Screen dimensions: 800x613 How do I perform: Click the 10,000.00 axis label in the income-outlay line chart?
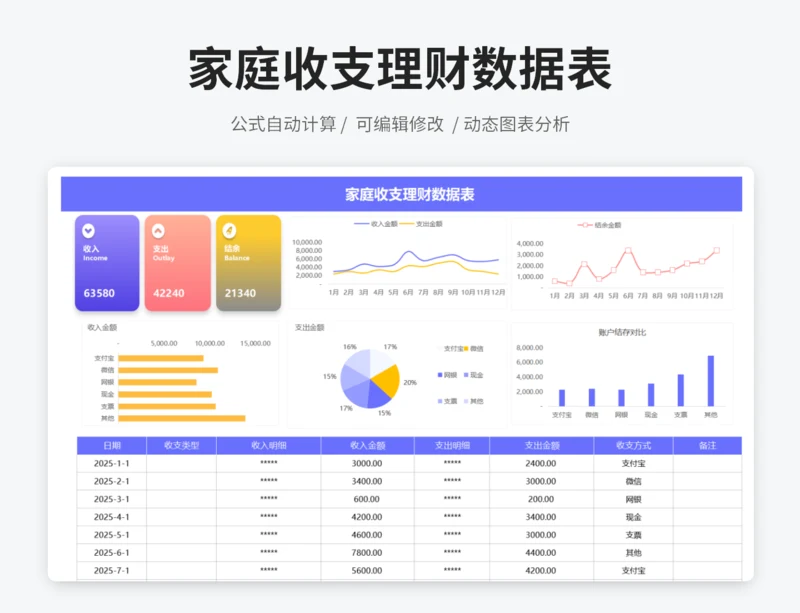click(x=307, y=242)
